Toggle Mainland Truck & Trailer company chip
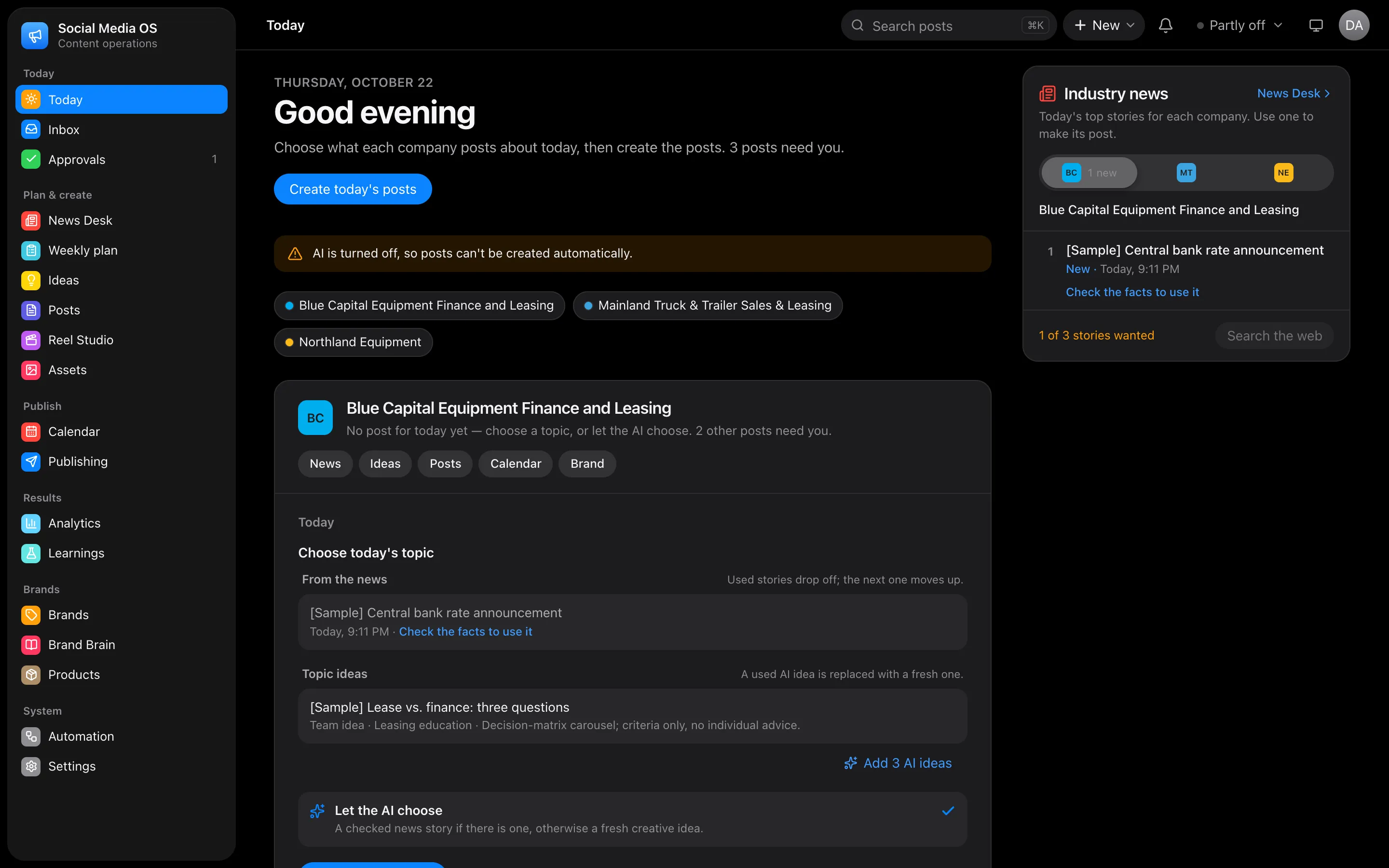 [708, 305]
